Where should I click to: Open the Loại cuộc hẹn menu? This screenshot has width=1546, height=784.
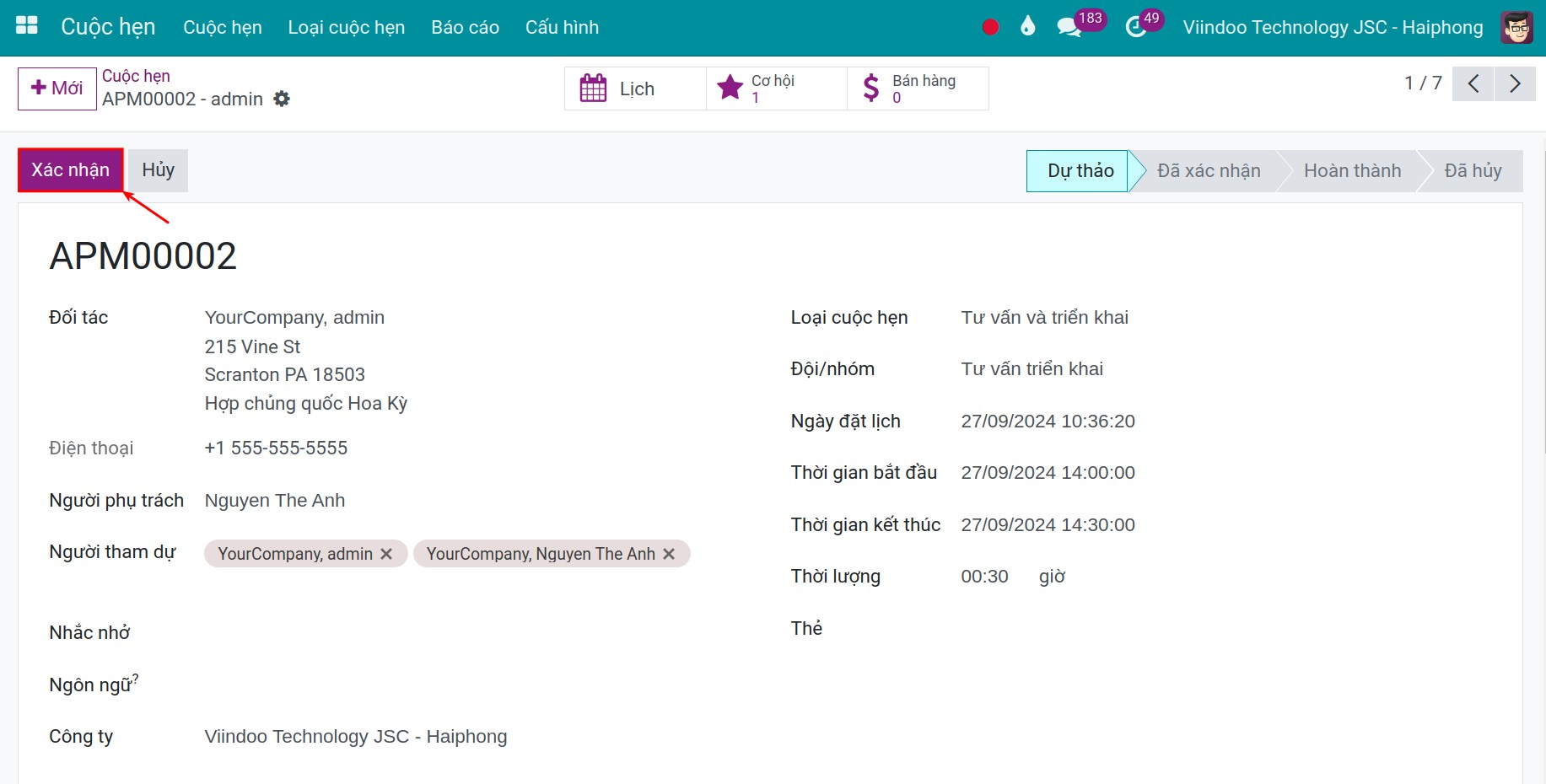(x=347, y=27)
